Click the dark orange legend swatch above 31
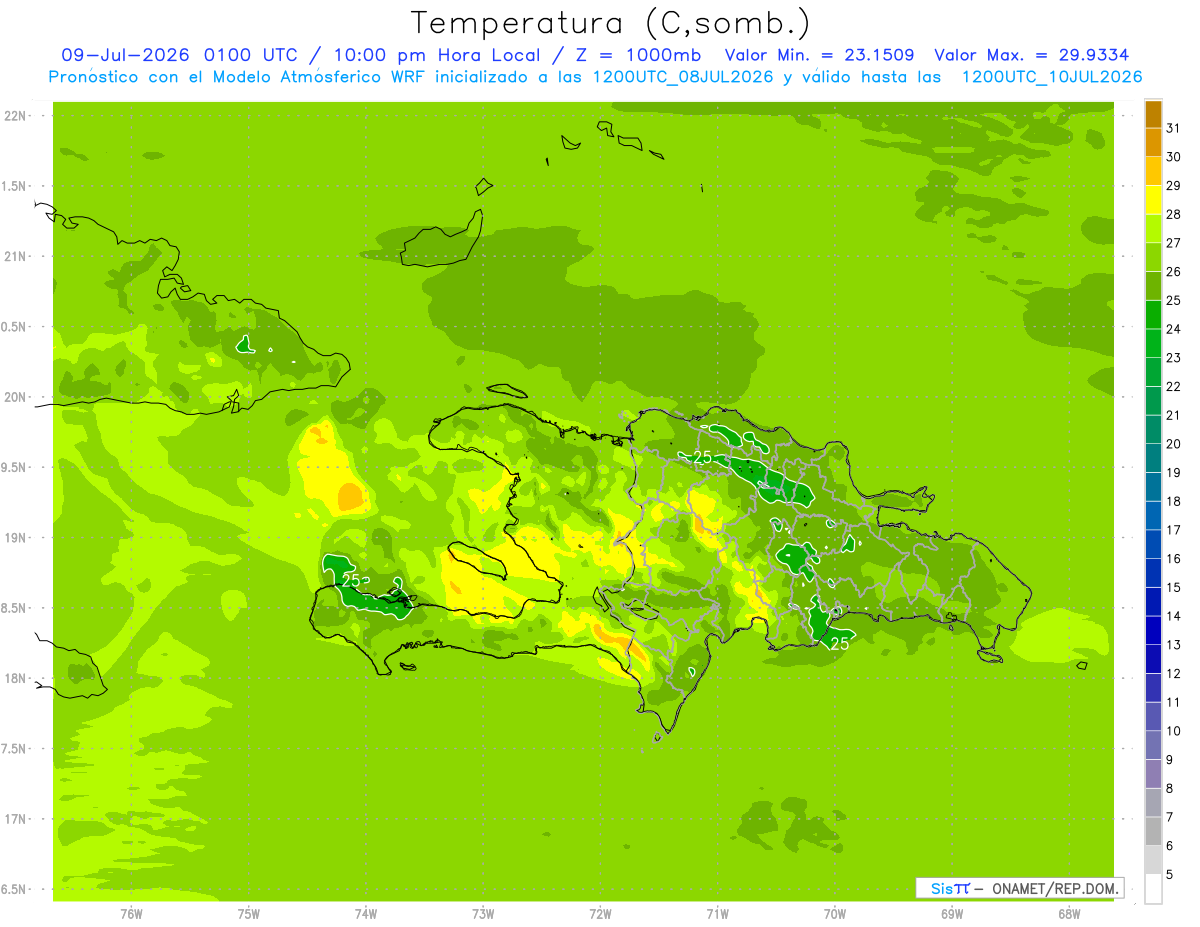Screen dimensions: 1200x927 (x=1154, y=114)
